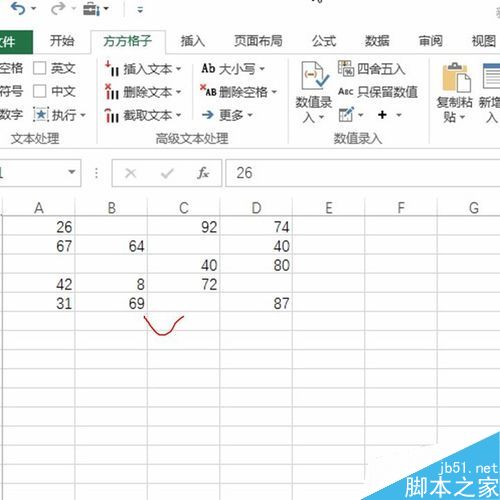The height and width of the screenshot is (500, 500).
Task: Click the 四舍五入 rounding icon
Action: click(346, 68)
